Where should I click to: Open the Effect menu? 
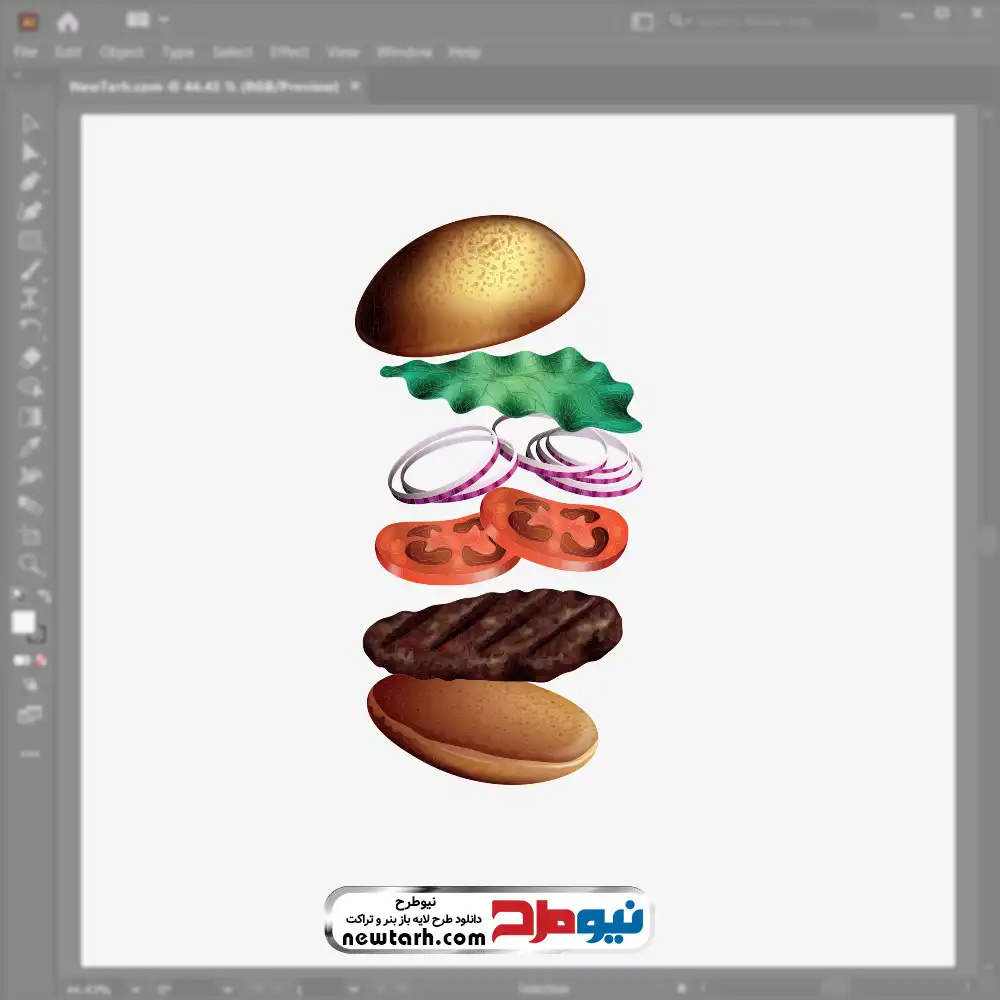click(289, 52)
